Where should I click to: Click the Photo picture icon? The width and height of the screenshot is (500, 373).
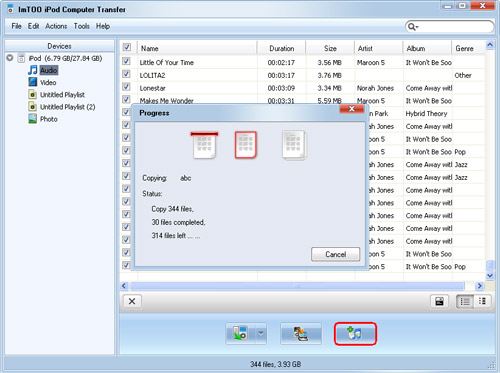(33, 119)
